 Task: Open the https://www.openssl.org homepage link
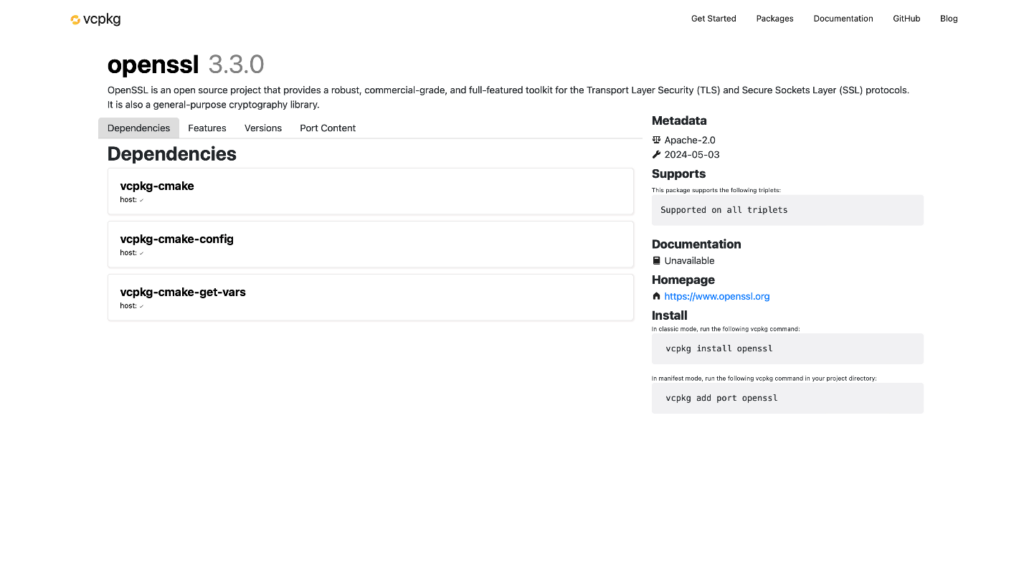click(x=717, y=297)
